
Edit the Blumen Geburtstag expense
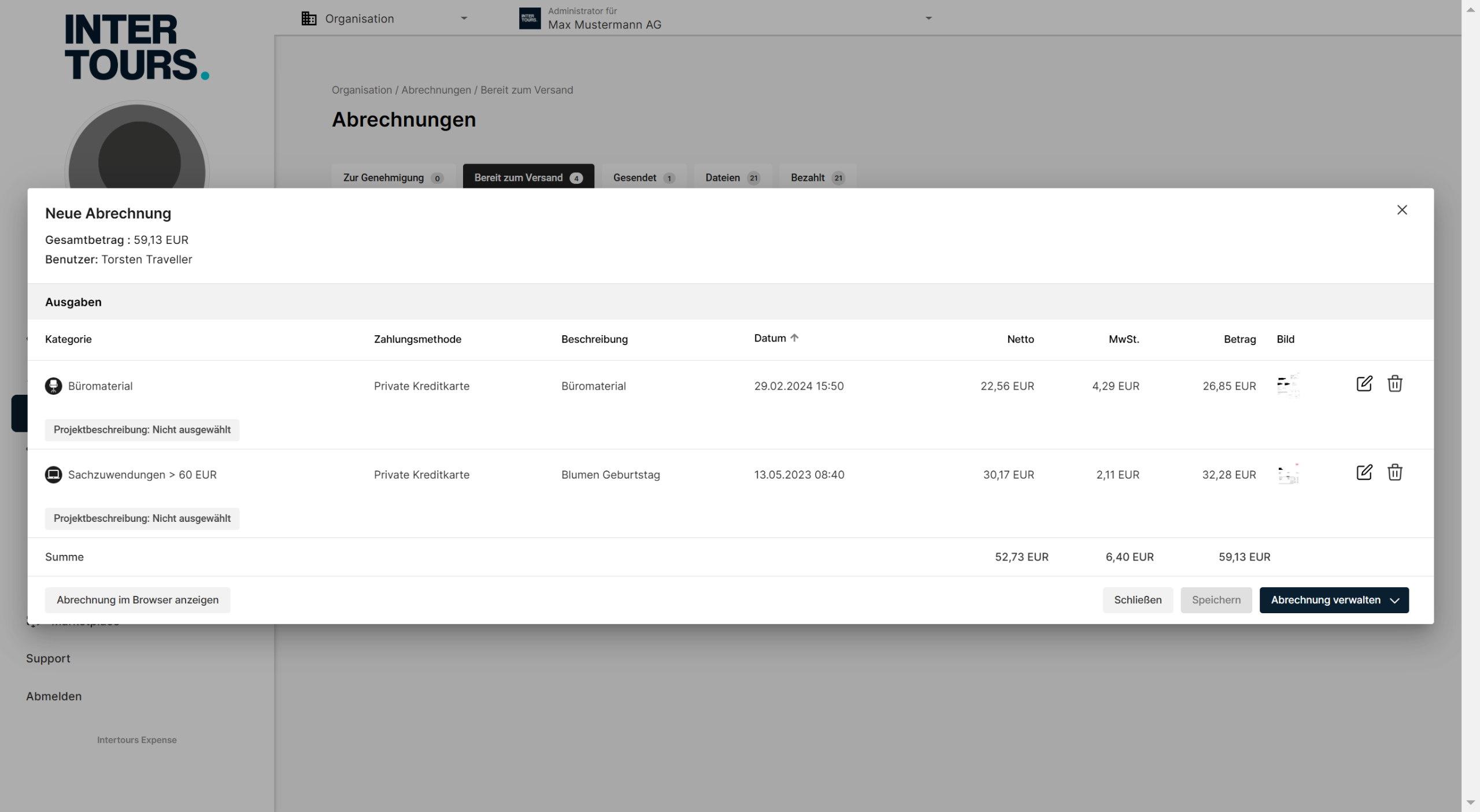[1364, 473]
